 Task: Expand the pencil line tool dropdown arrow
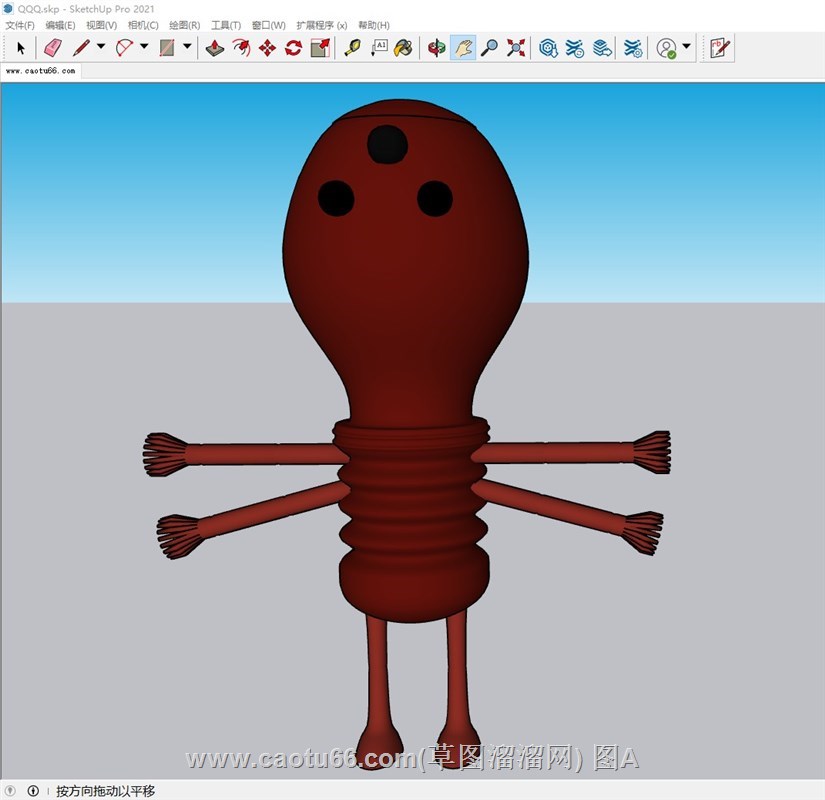[x=101, y=47]
